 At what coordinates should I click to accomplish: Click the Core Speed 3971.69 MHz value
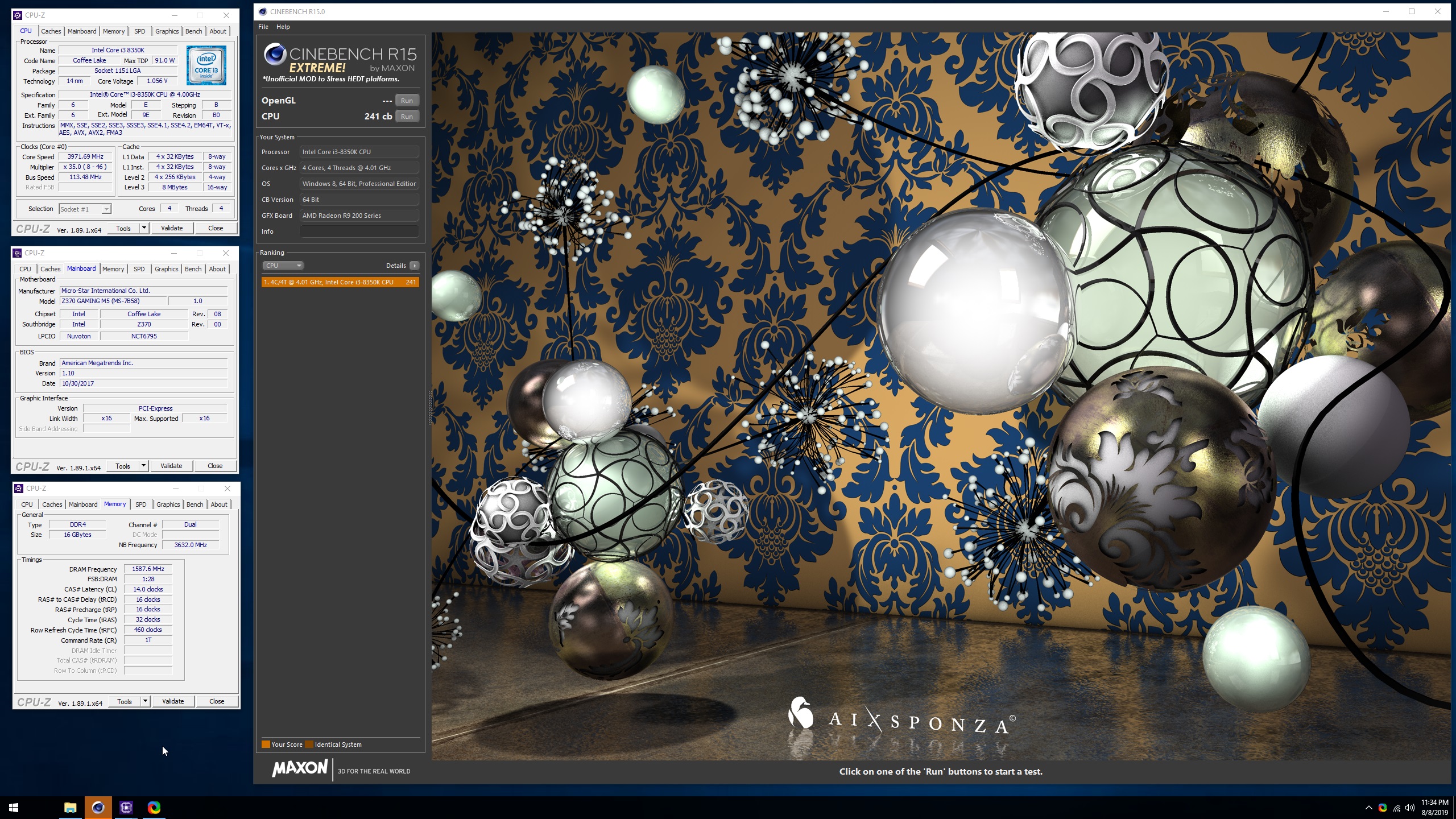point(85,156)
